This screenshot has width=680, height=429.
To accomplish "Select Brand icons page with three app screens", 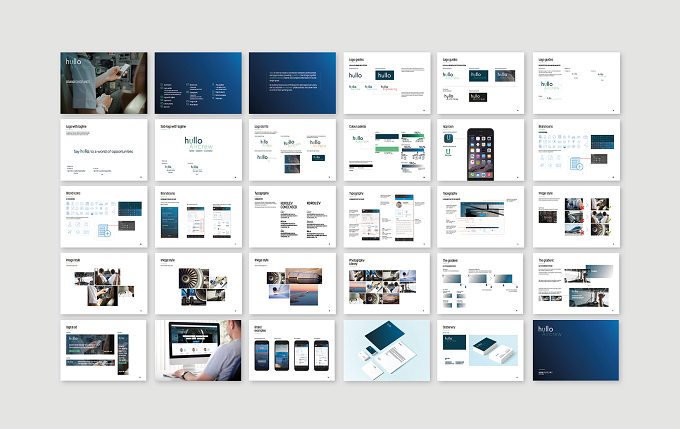I will (198, 217).
